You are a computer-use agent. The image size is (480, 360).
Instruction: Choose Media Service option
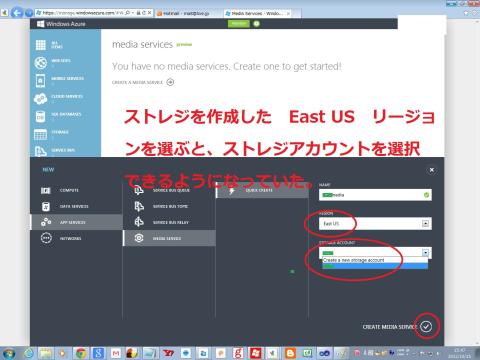point(169,238)
